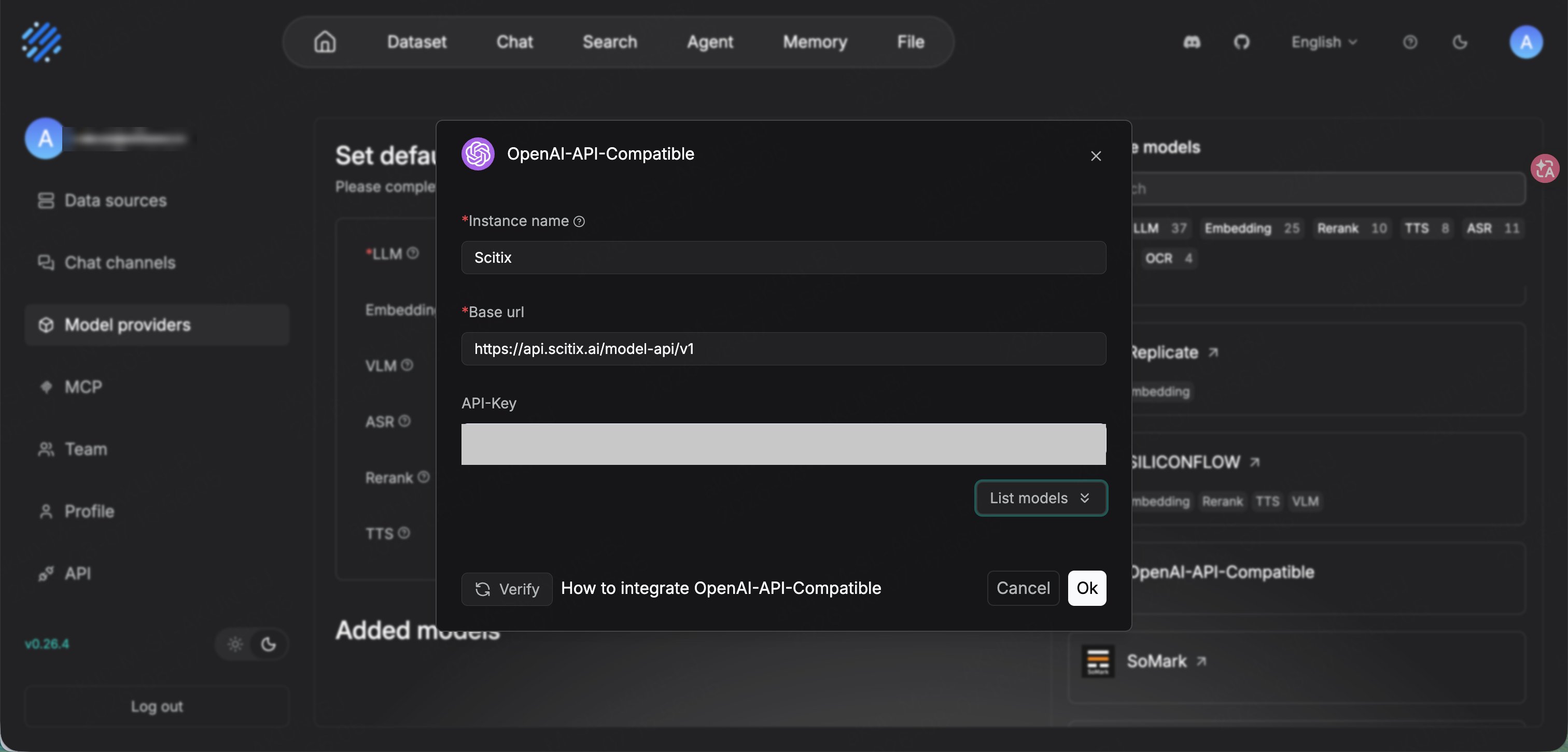Click the Cancel button

(1023, 588)
